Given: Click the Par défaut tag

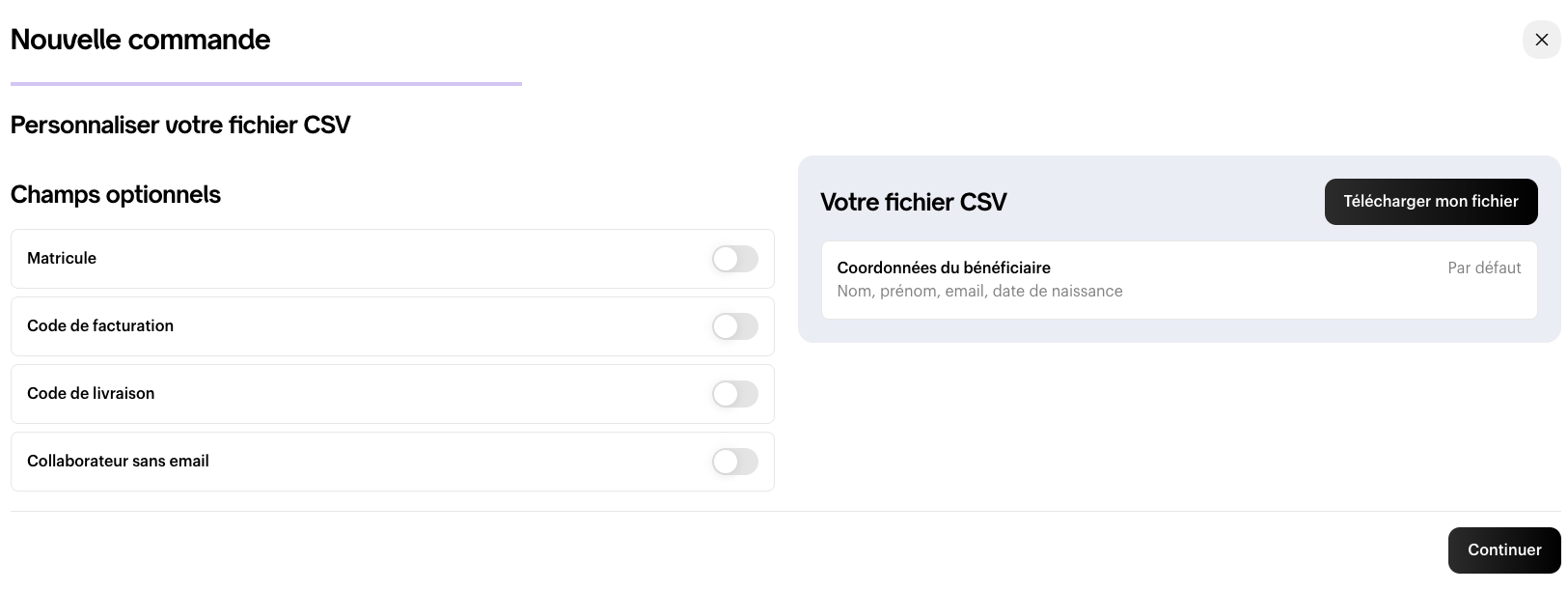Looking at the screenshot, I should [1483, 267].
